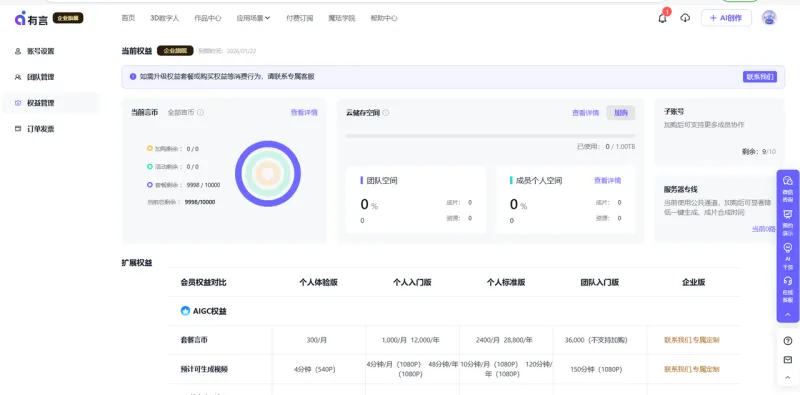Click the 个人标准版 column header
800x395 pixels.
506,282
